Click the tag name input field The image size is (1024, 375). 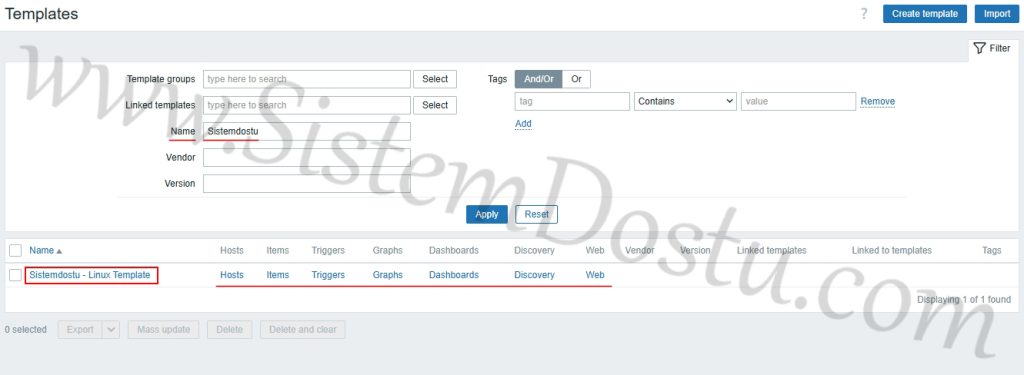573,101
